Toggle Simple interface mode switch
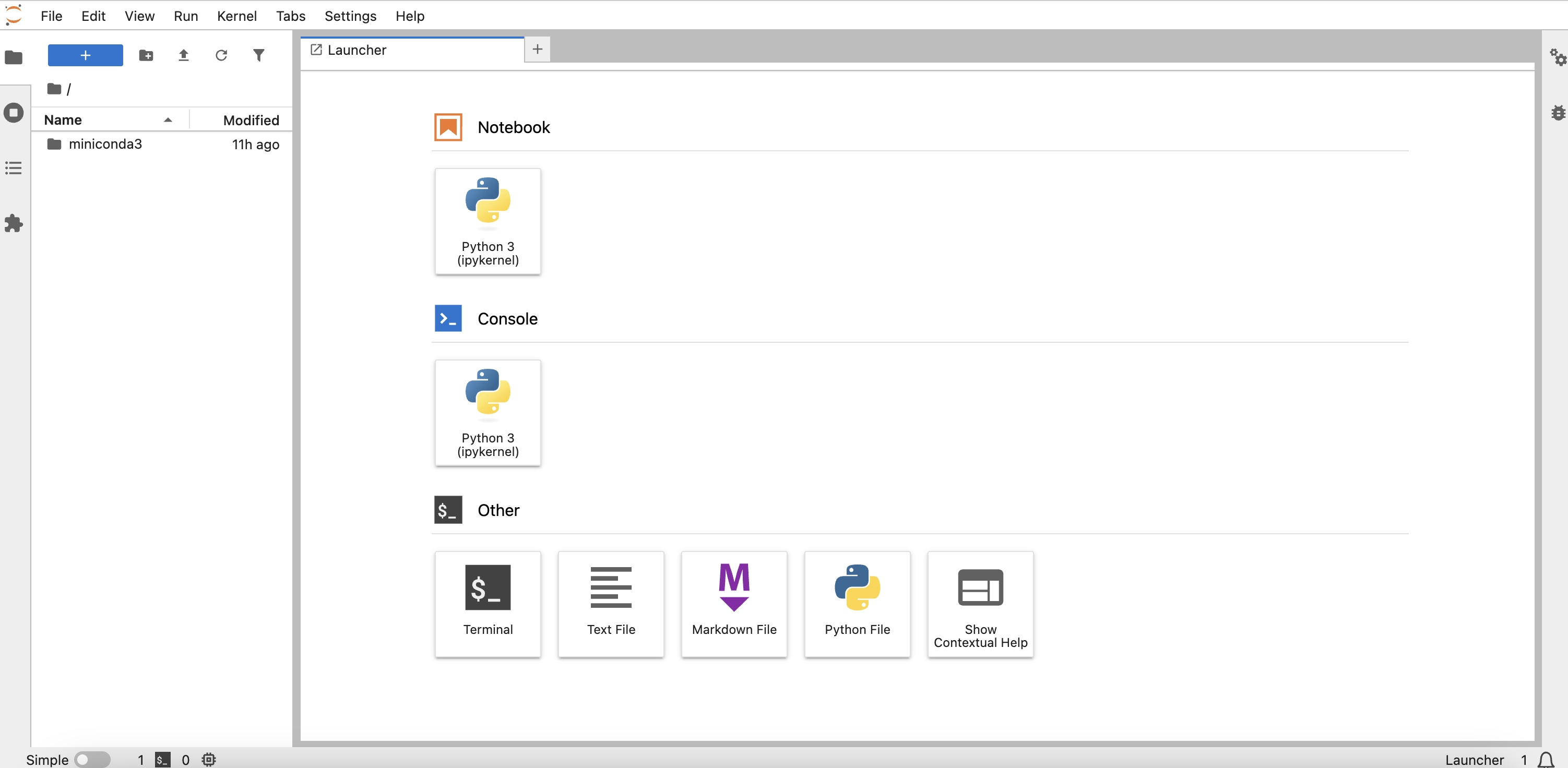Viewport: 1568px width, 768px height. point(92,760)
